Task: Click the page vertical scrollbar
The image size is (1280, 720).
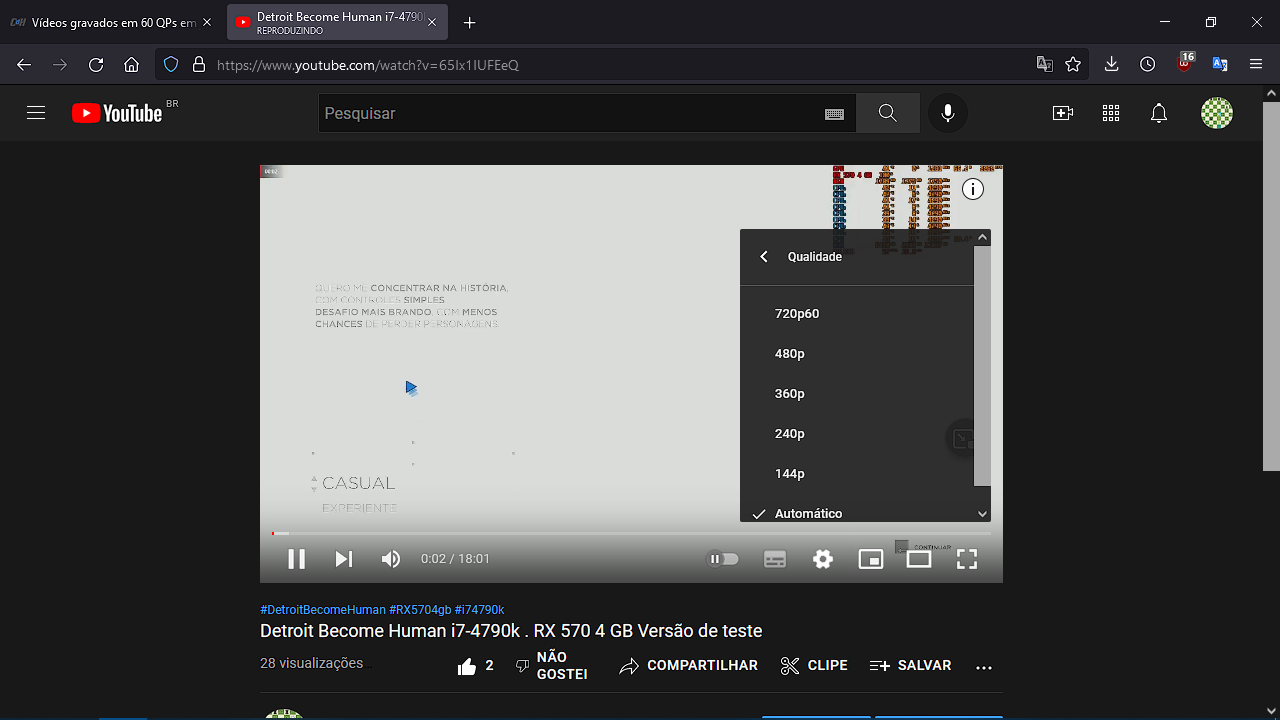Action: click(x=1271, y=285)
